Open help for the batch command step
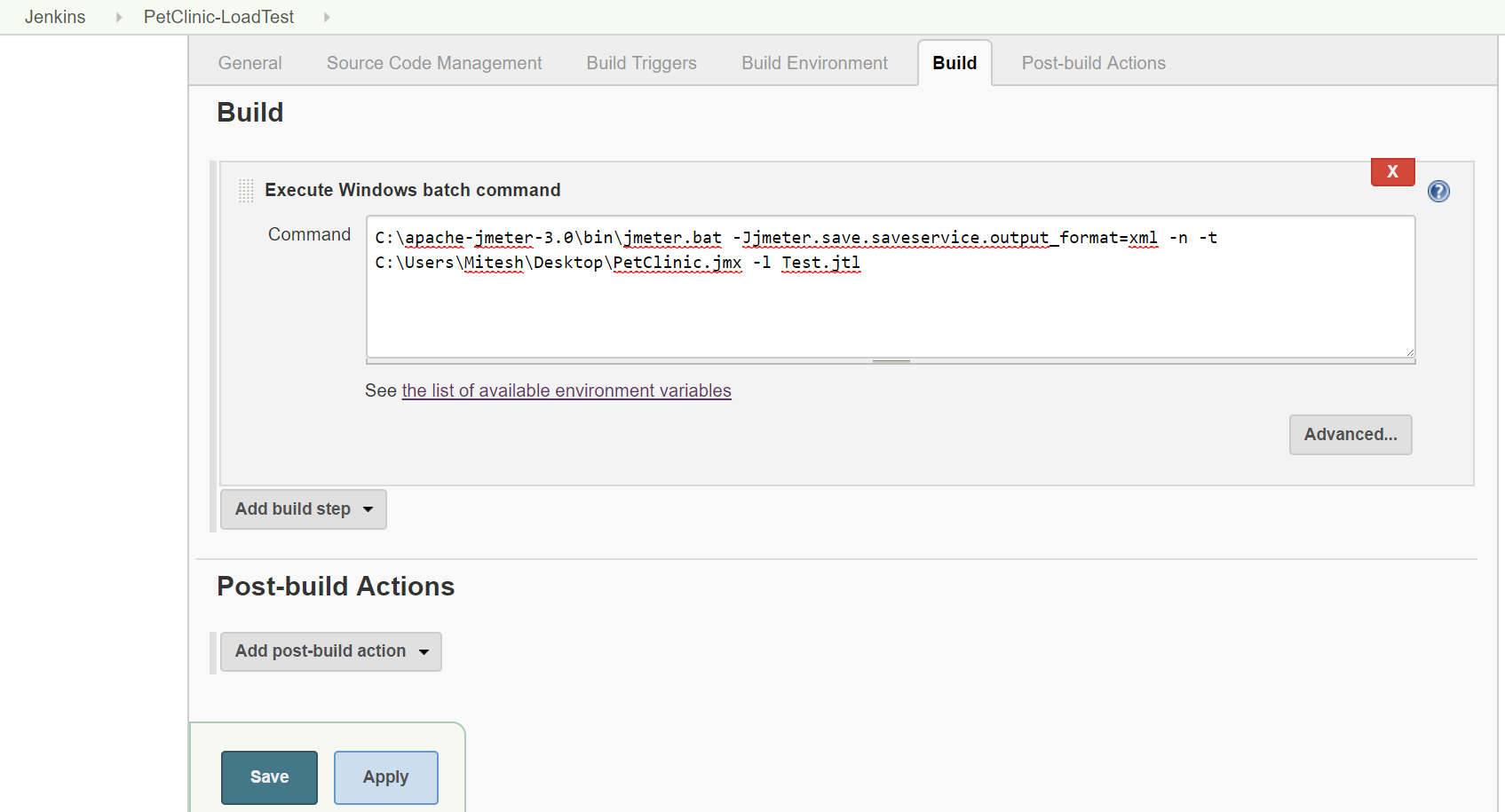 click(x=1438, y=191)
